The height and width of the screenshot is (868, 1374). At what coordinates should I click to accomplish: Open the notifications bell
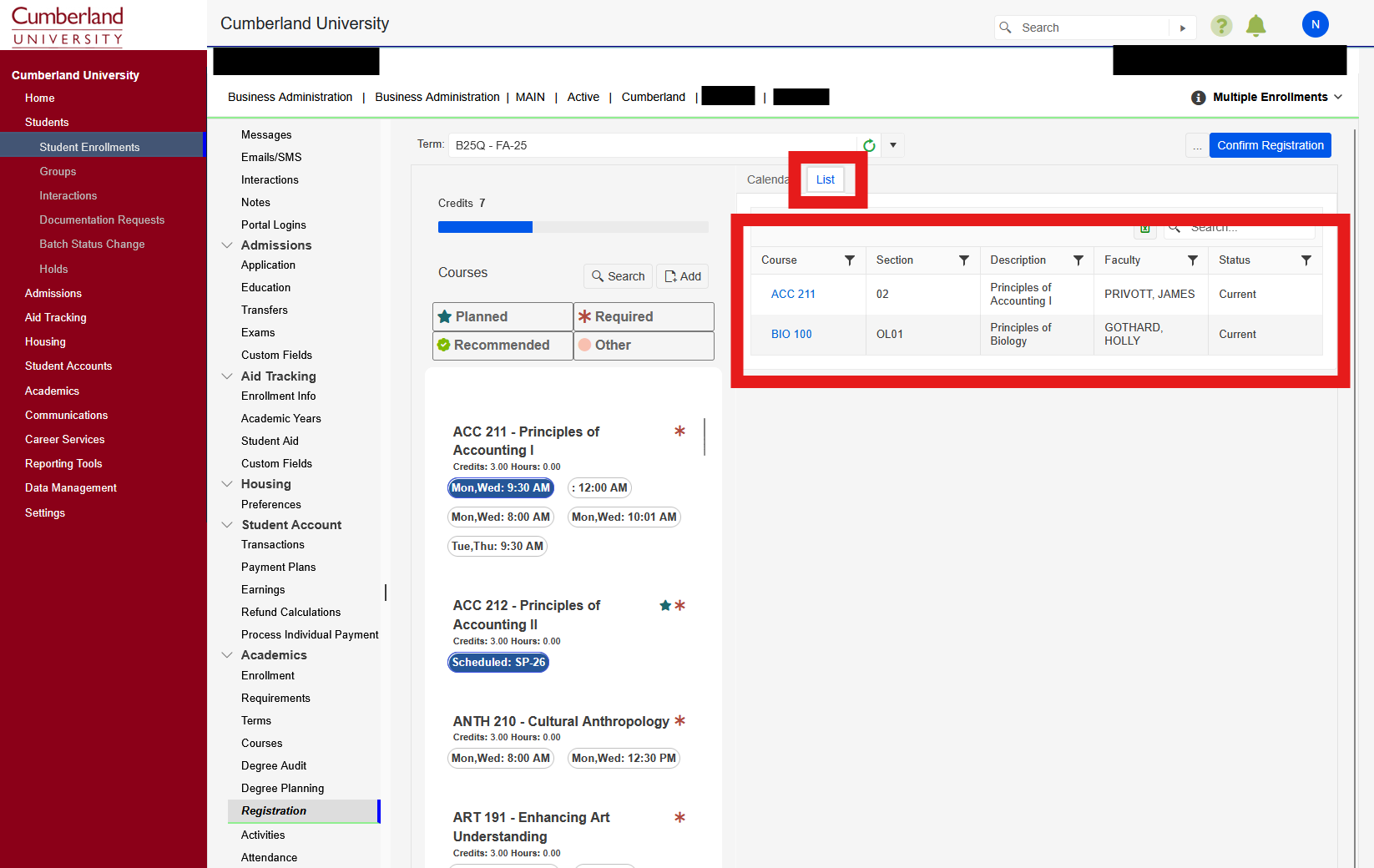pos(1255,26)
